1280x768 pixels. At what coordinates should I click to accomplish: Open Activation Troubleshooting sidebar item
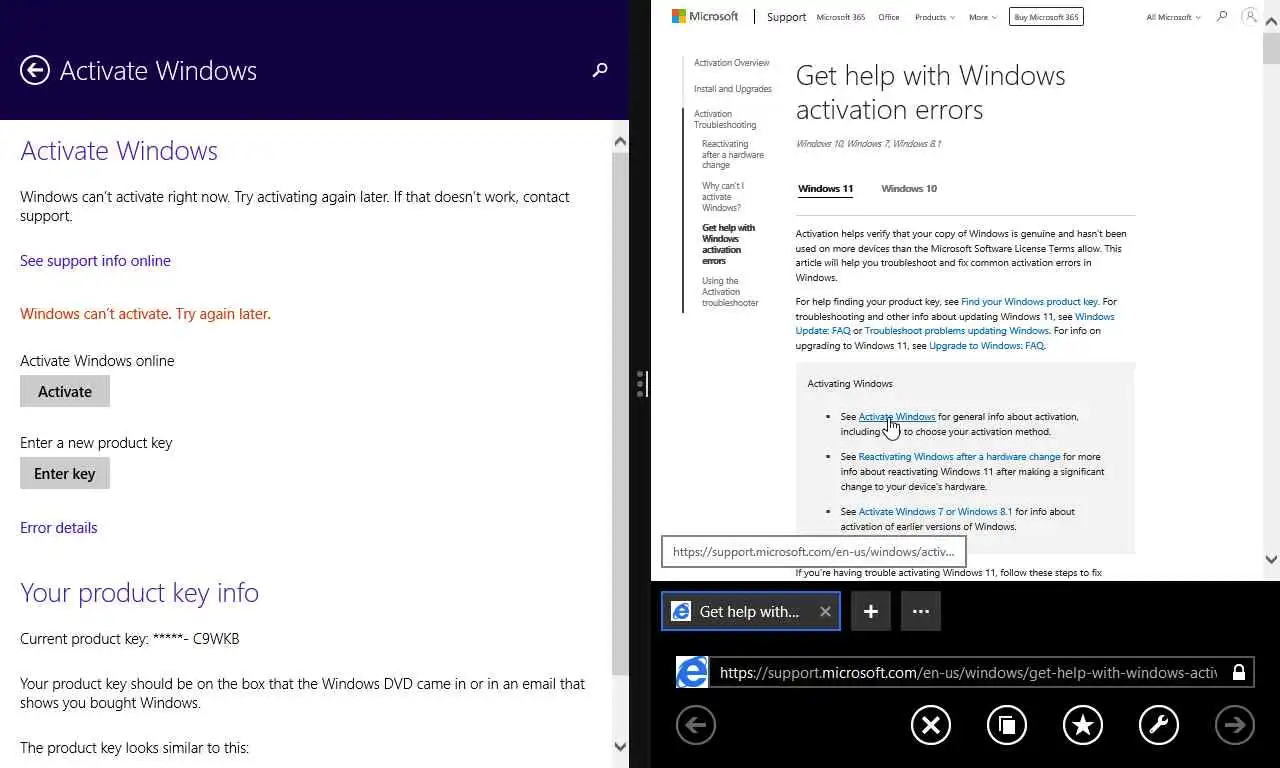coord(725,119)
